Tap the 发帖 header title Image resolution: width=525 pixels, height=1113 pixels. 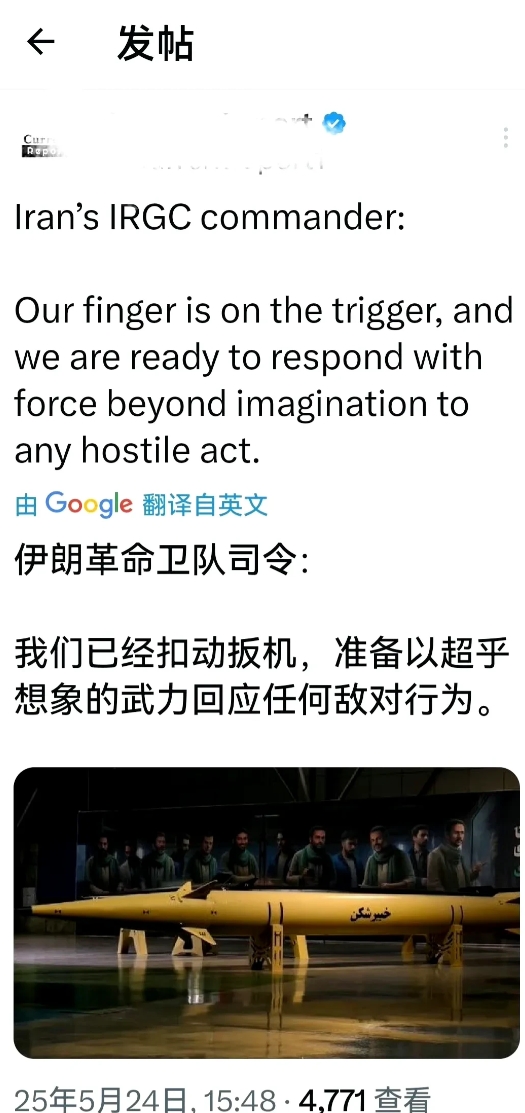(155, 43)
